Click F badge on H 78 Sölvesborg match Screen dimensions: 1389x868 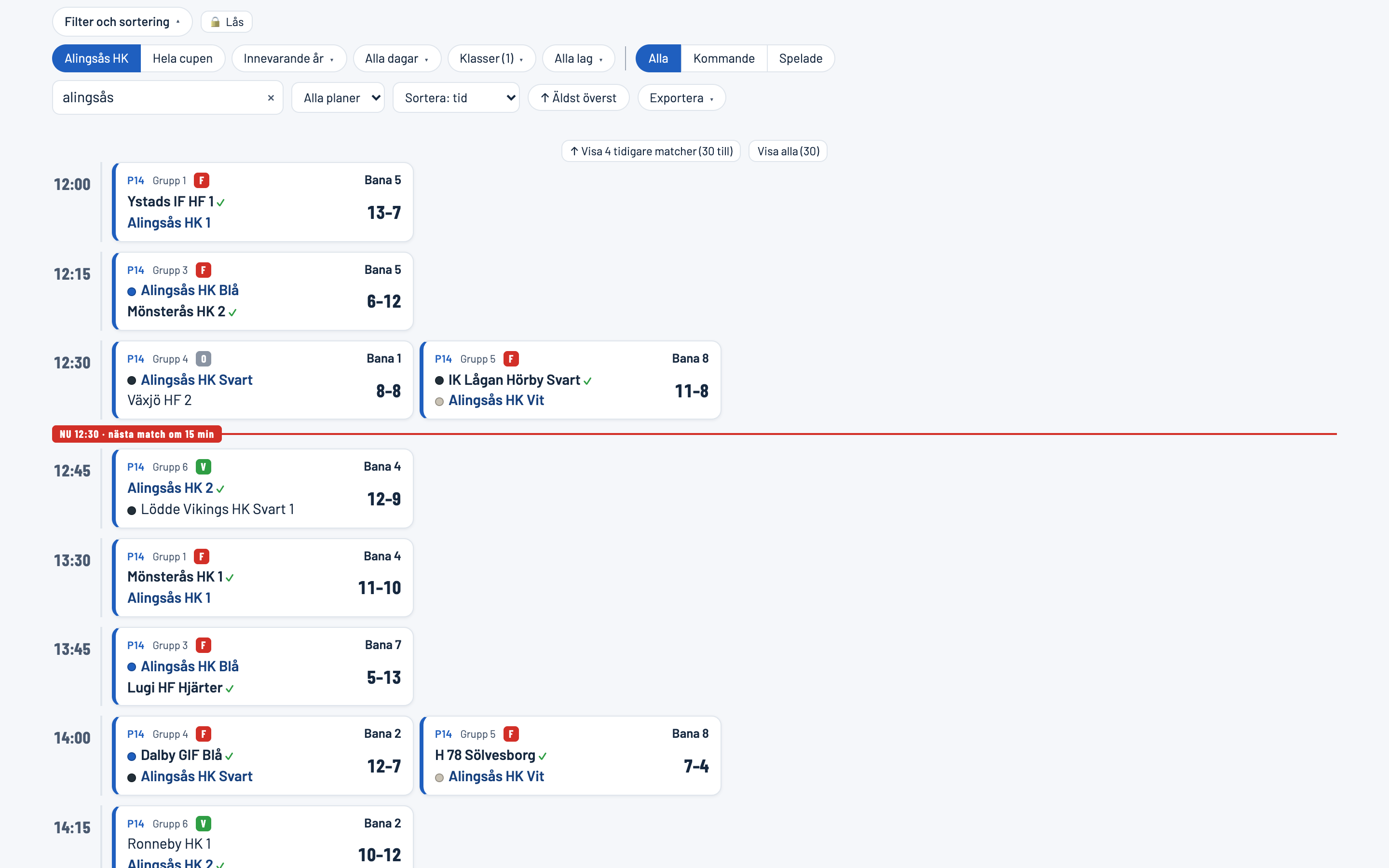point(511,733)
